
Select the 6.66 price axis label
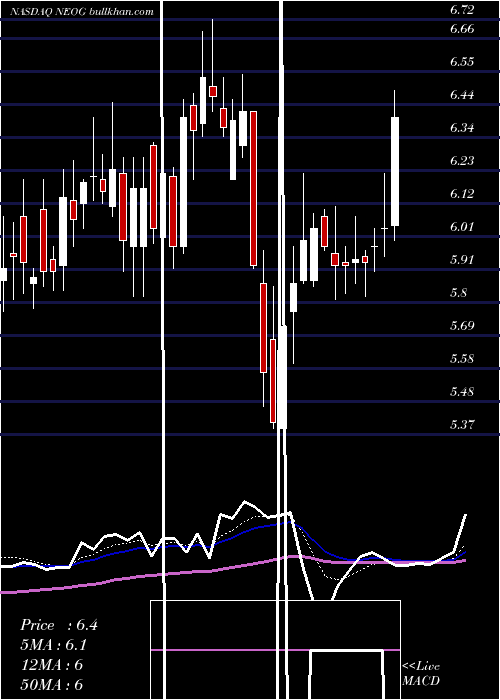(x=462, y=29)
